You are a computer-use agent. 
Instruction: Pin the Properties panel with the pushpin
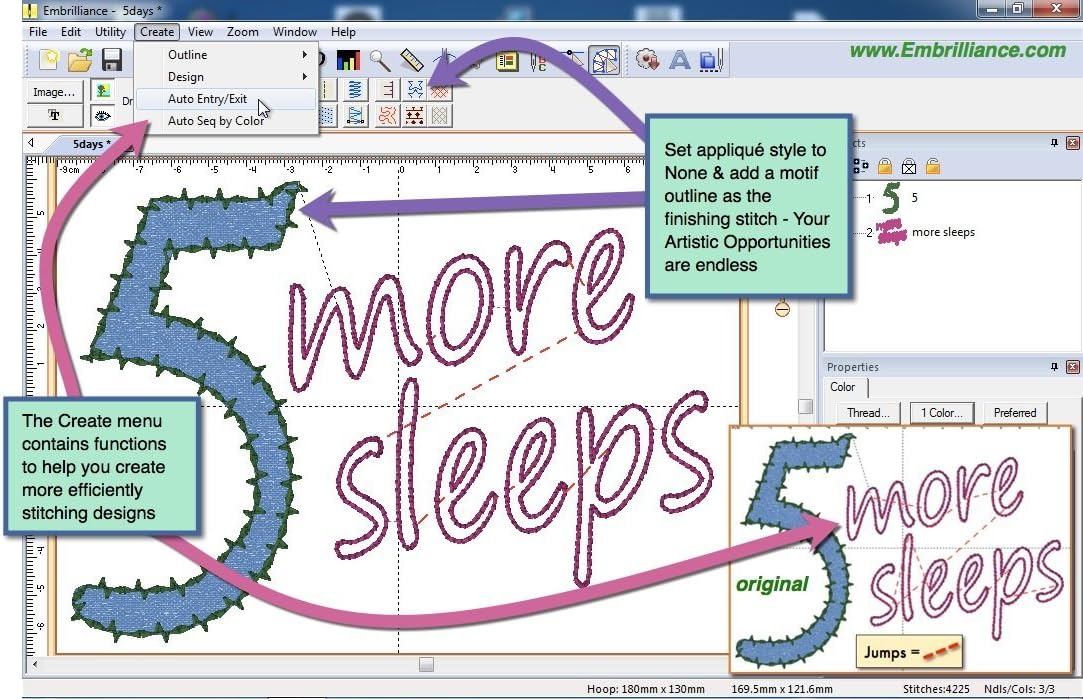point(1054,367)
